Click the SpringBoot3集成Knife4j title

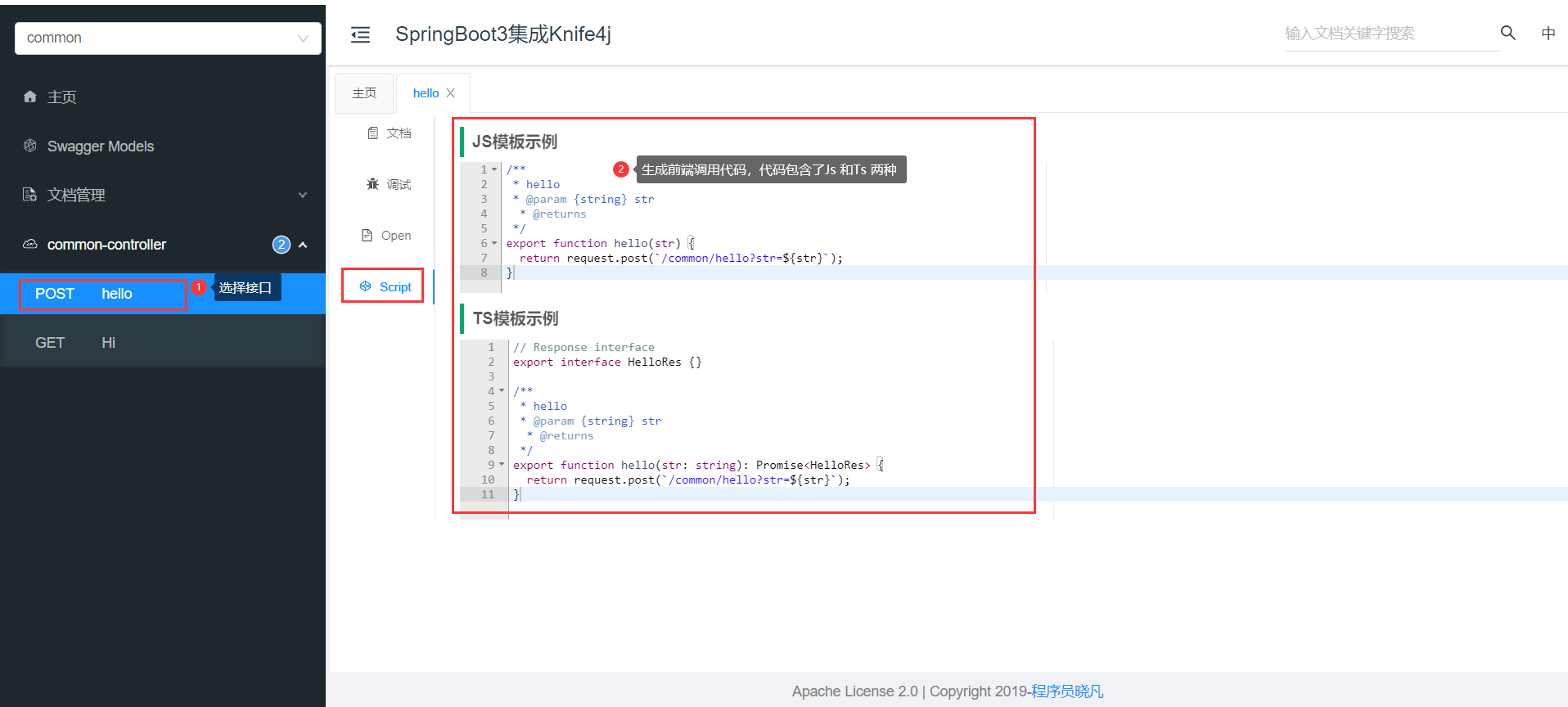pos(503,34)
